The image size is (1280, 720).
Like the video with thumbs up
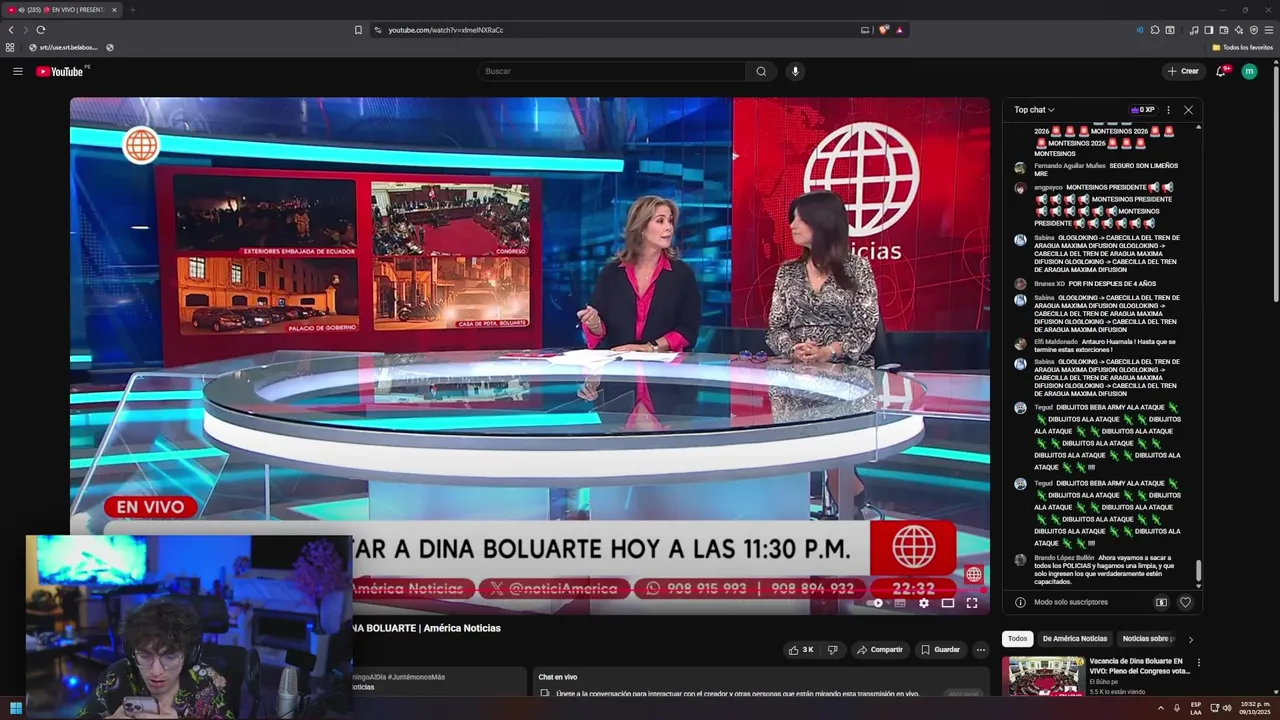click(x=801, y=650)
